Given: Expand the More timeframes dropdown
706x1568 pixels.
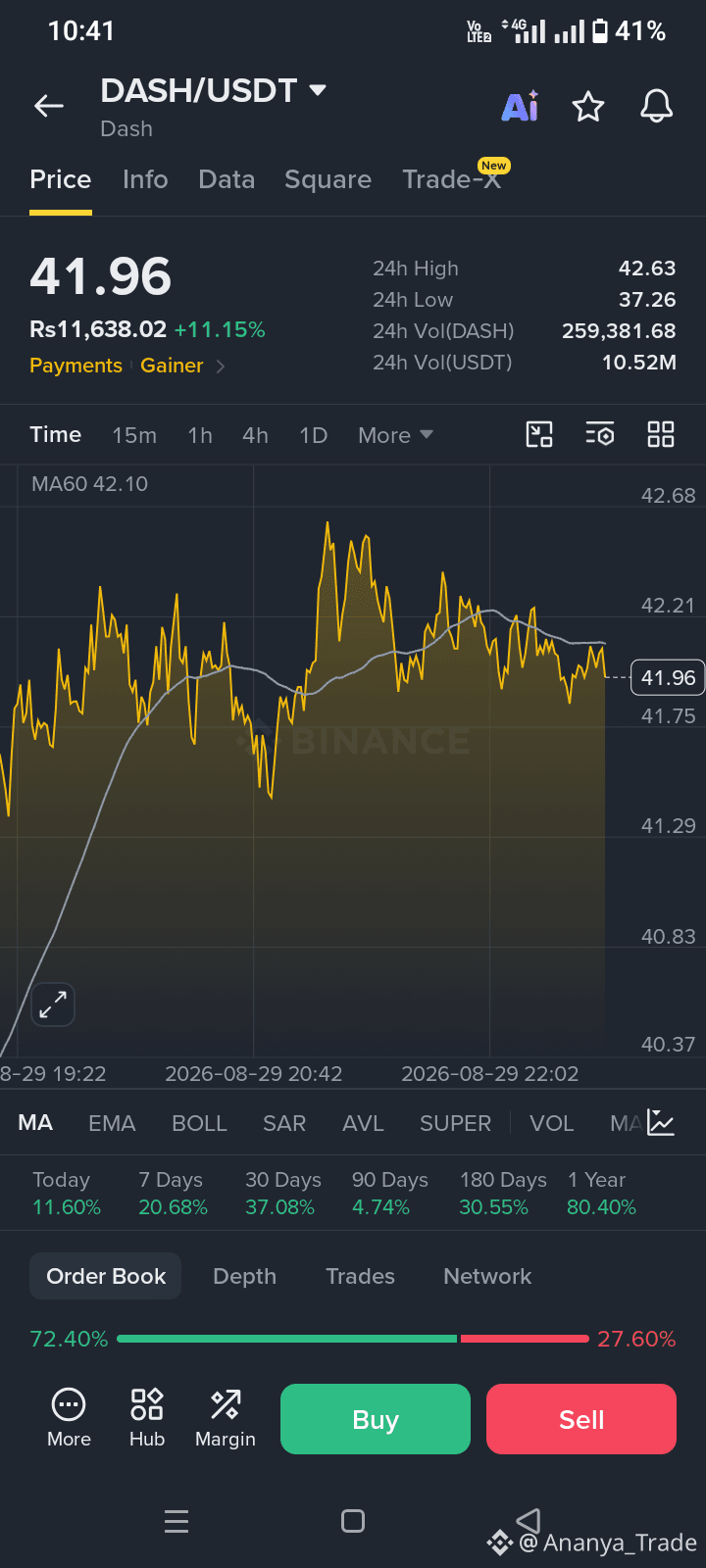Looking at the screenshot, I should pos(395,435).
